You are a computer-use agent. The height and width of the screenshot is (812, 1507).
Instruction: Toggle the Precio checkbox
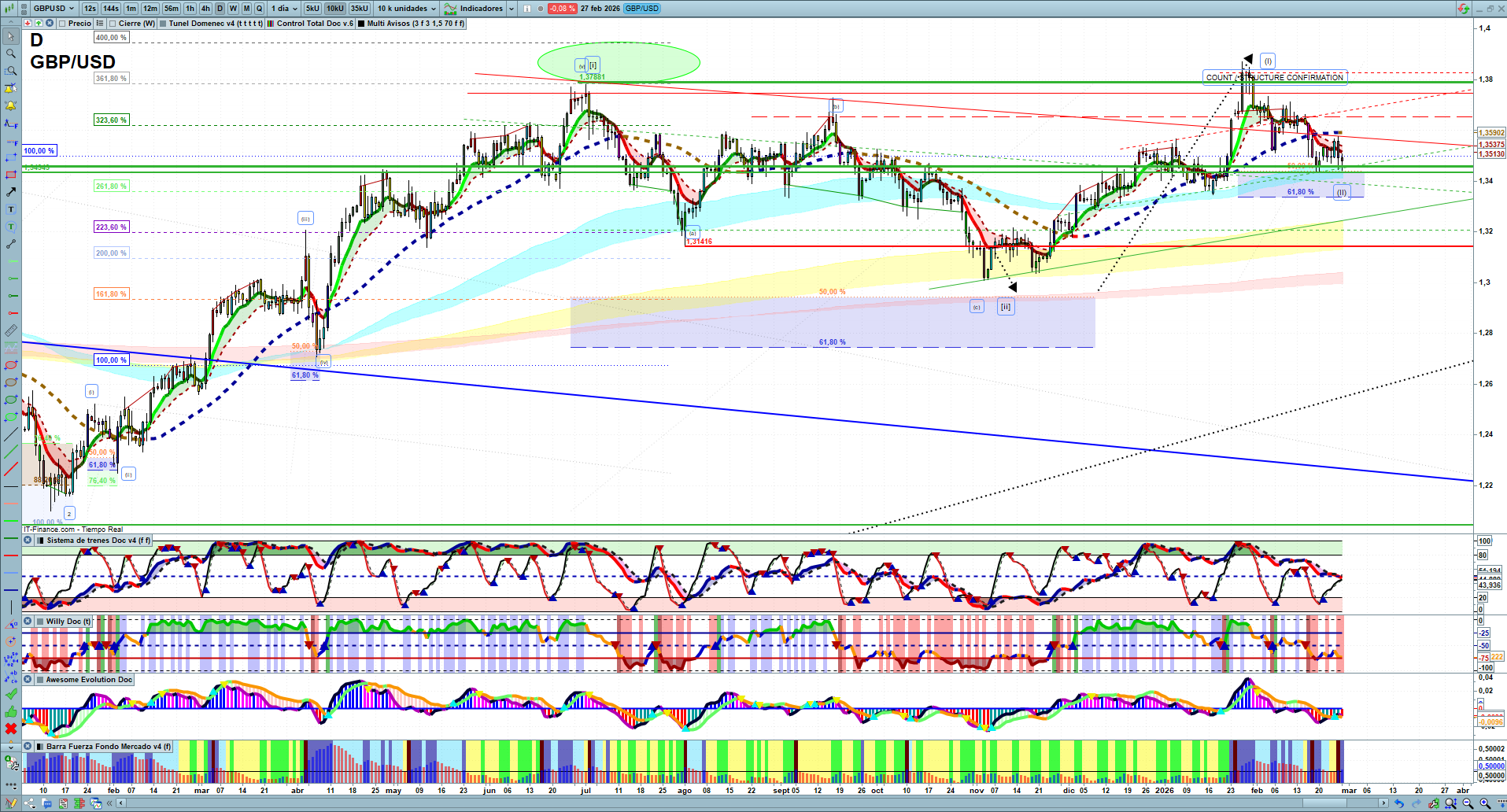pyautogui.click(x=62, y=24)
